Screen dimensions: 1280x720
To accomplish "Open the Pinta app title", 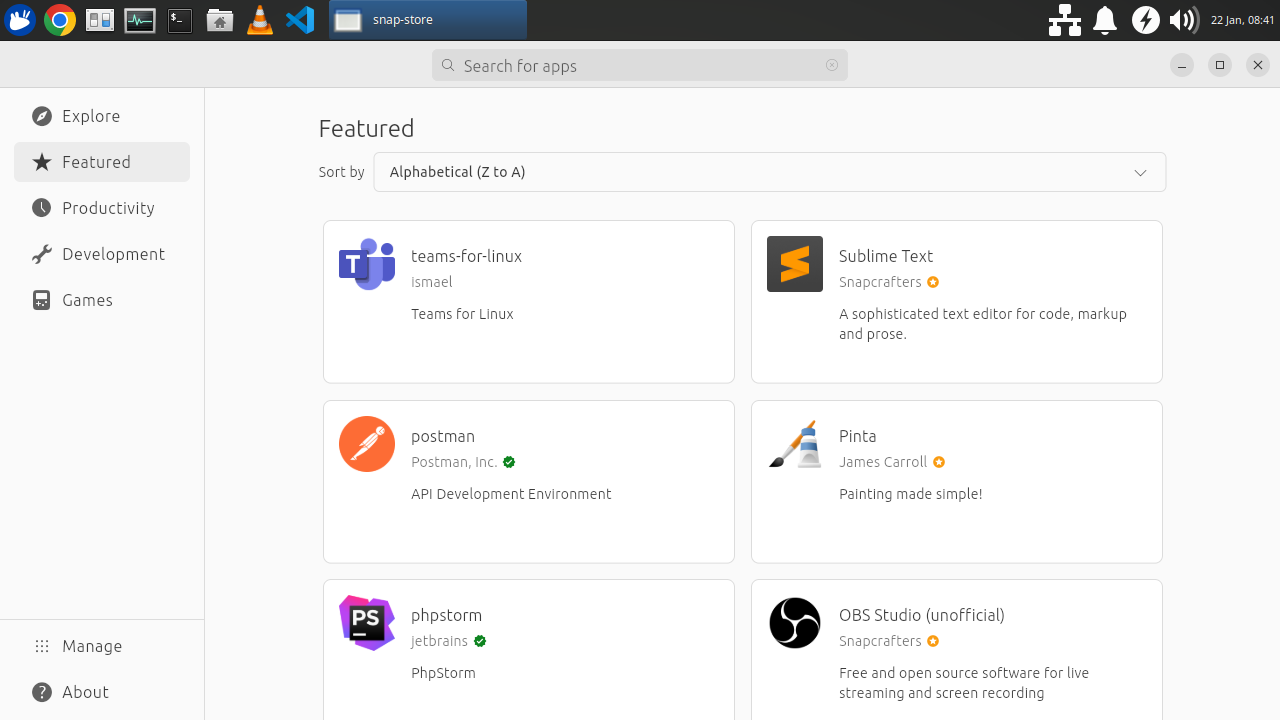I will (x=858, y=436).
